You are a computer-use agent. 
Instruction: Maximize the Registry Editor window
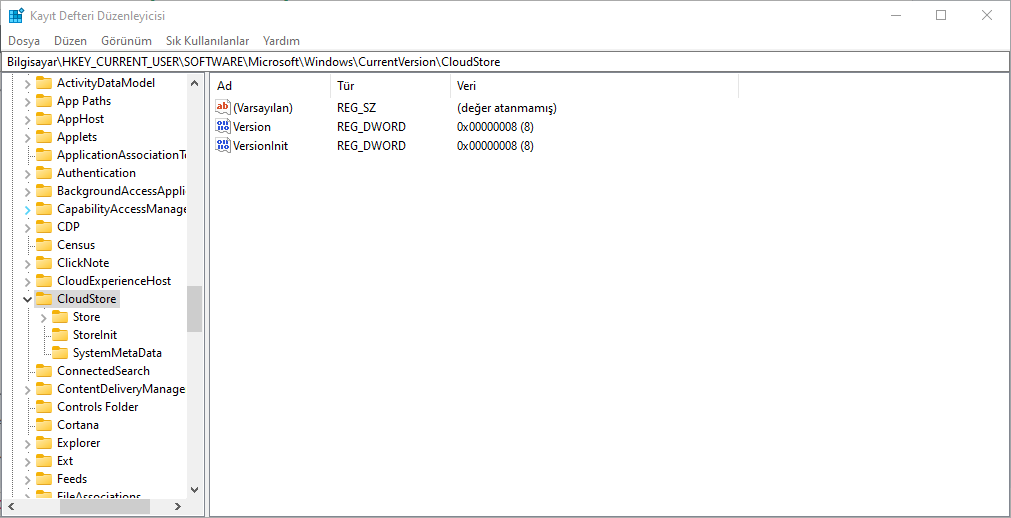941,15
